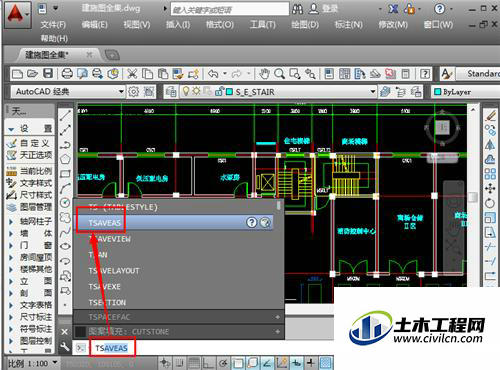
Task: Click 天正选项 in the side panel
Action: (30, 155)
